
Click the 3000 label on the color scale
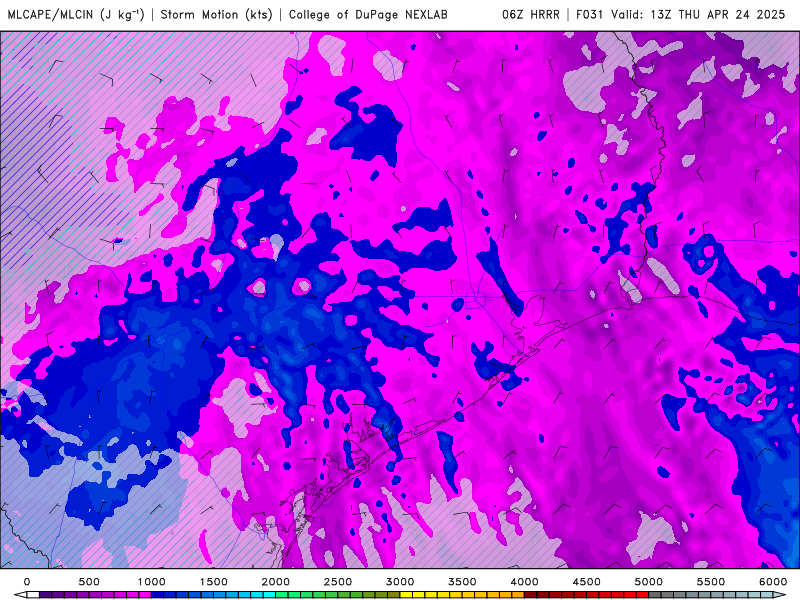(400, 582)
